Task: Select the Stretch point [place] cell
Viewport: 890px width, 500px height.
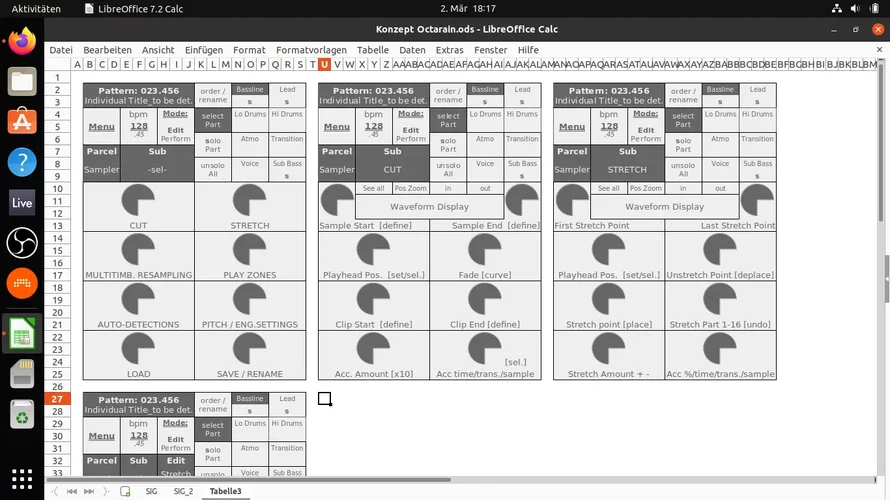Action: 608,325
